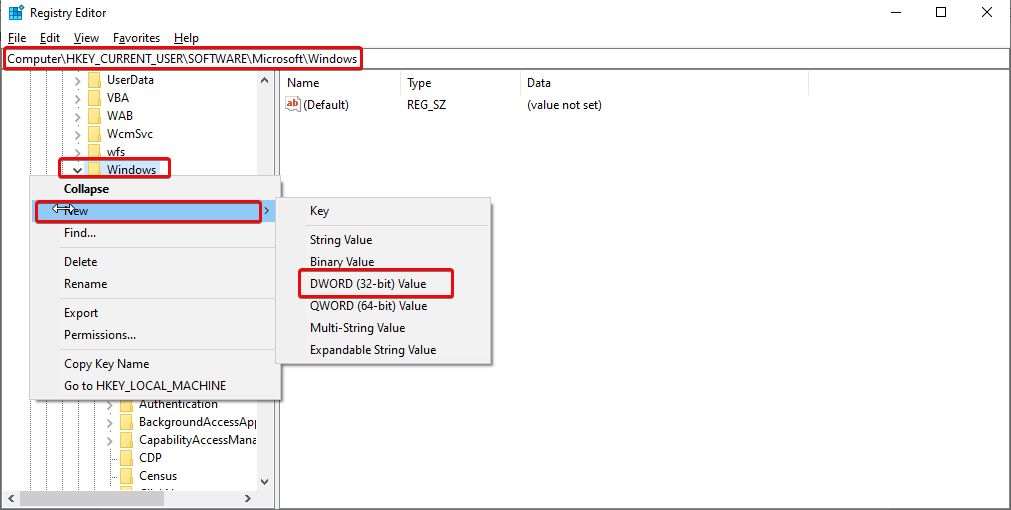Expand the WAB key

tap(77, 117)
